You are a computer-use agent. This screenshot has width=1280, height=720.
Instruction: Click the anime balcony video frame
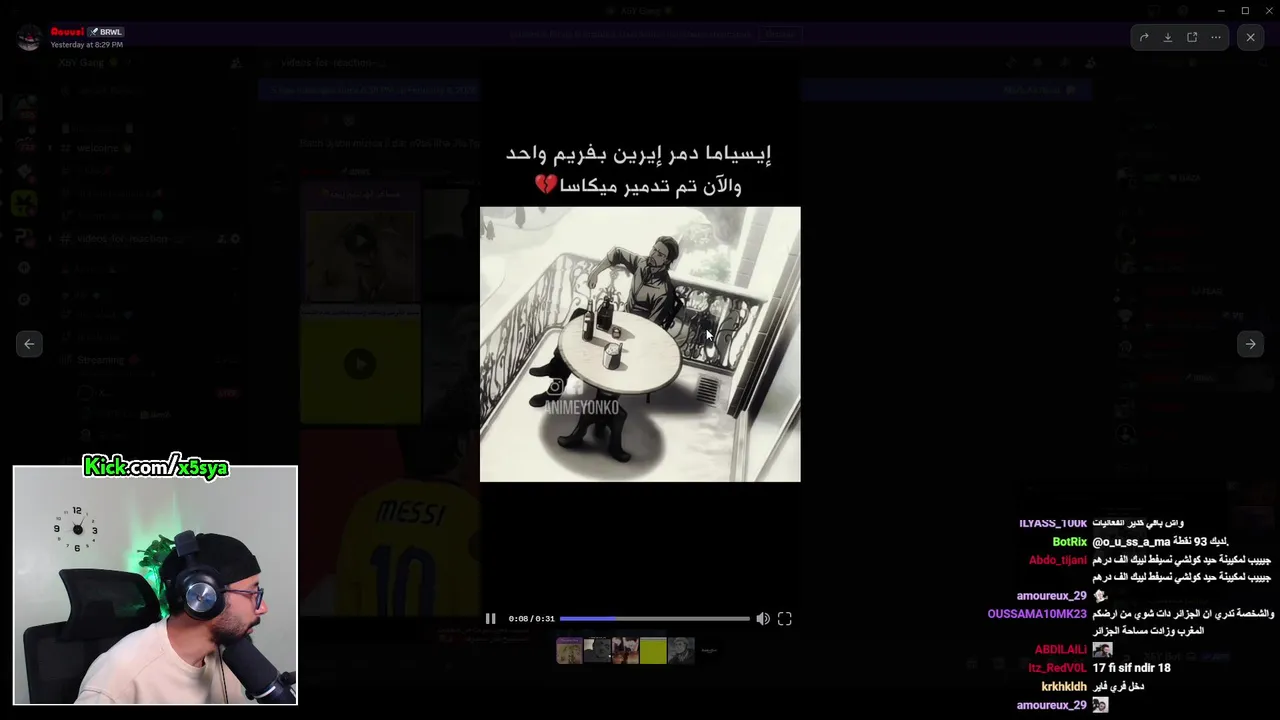coord(640,344)
